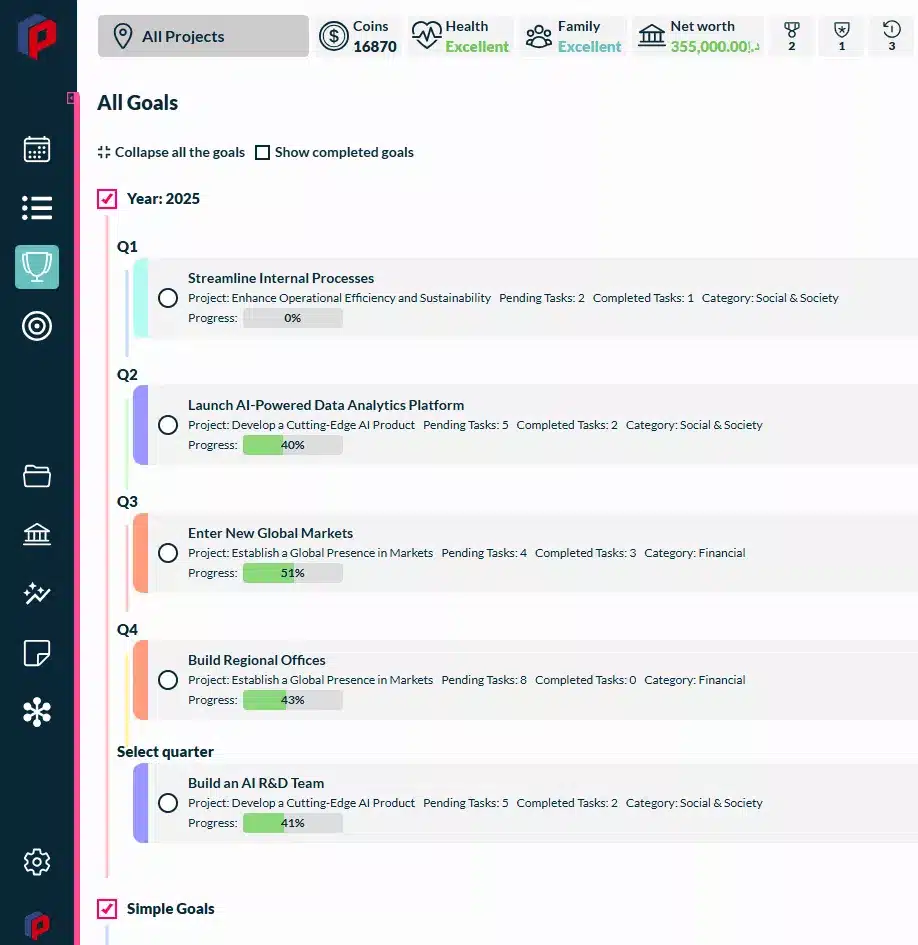Toggle the sidebar collapse handle
Viewport: 918px width, 945px height.
(71, 98)
